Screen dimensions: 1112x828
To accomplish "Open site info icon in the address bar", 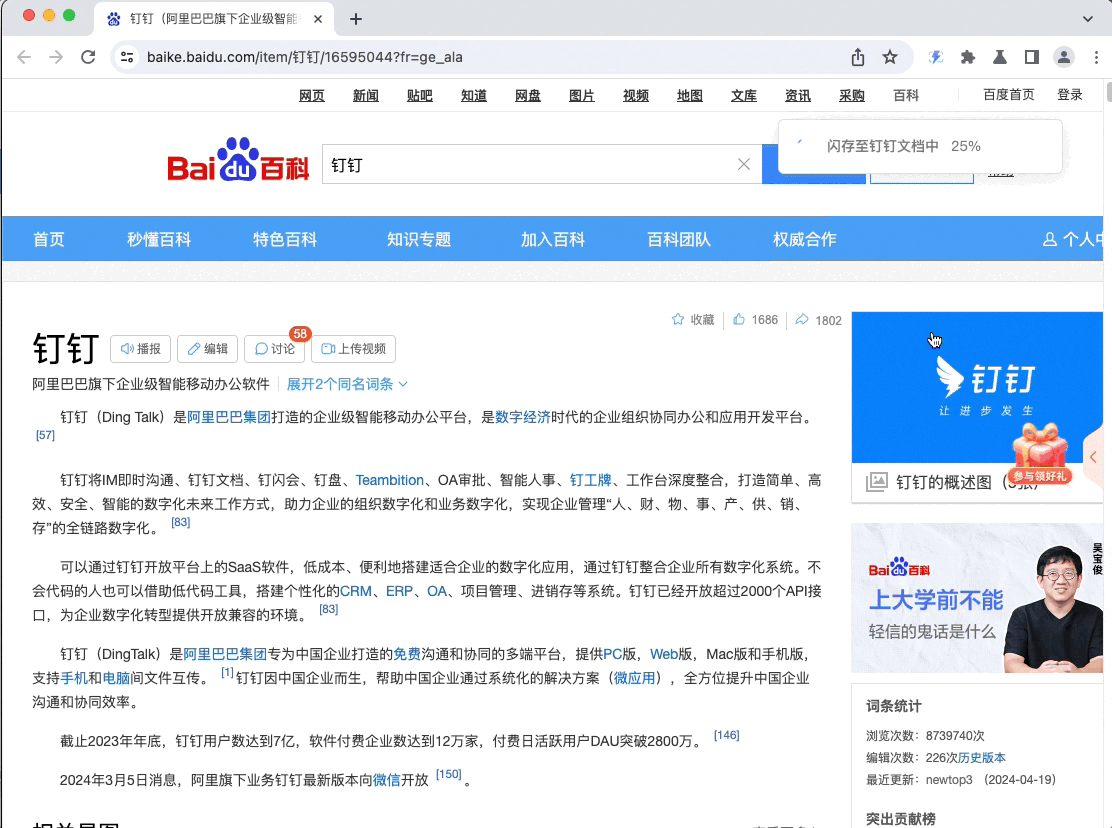I will pos(127,57).
